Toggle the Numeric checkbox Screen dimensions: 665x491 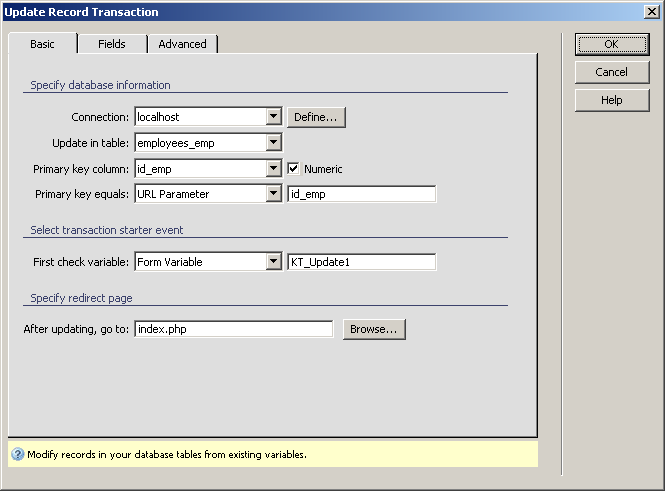tap(294, 169)
